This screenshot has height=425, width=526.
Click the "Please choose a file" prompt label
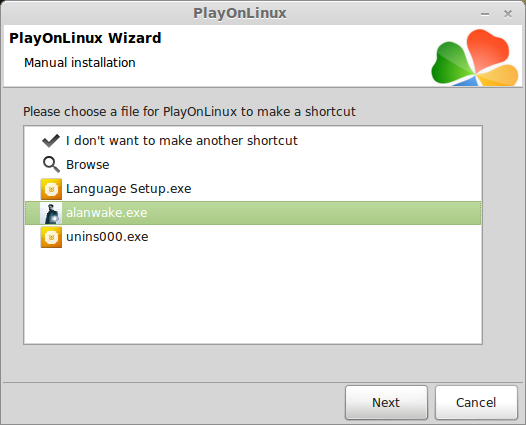189,112
